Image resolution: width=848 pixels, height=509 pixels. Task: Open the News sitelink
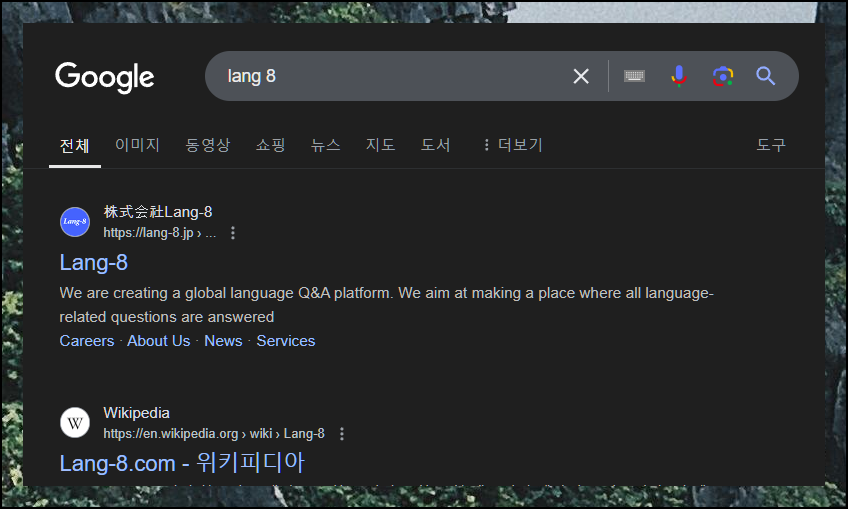click(x=223, y=341)
